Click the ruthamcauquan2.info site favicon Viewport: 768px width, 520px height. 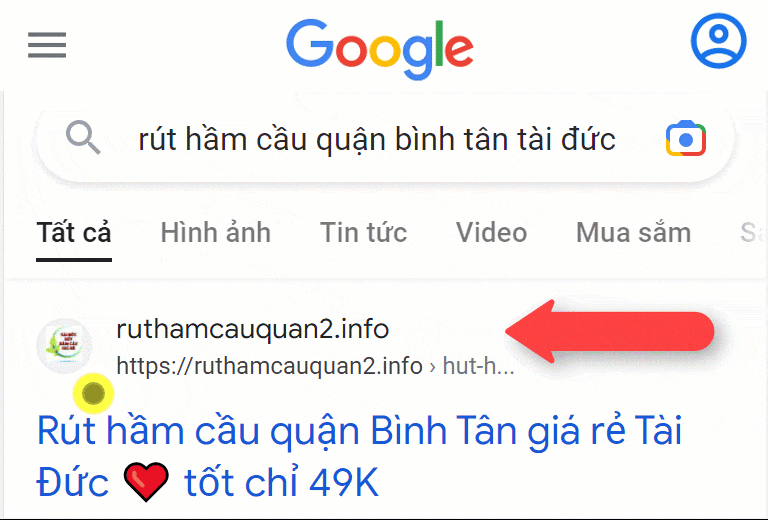click(64, 345)
